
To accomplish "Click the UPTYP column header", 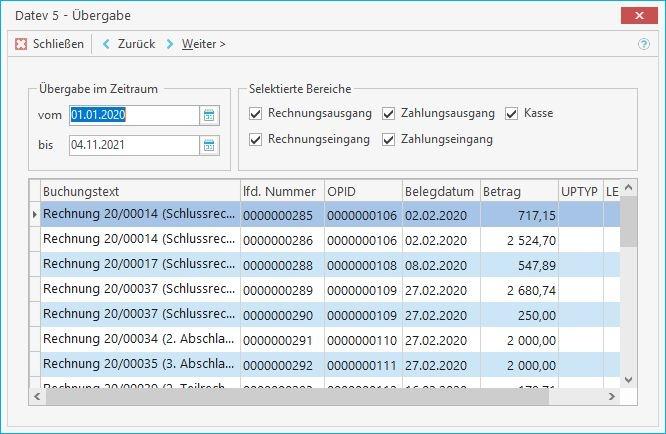I will click(x=581, y=192).
